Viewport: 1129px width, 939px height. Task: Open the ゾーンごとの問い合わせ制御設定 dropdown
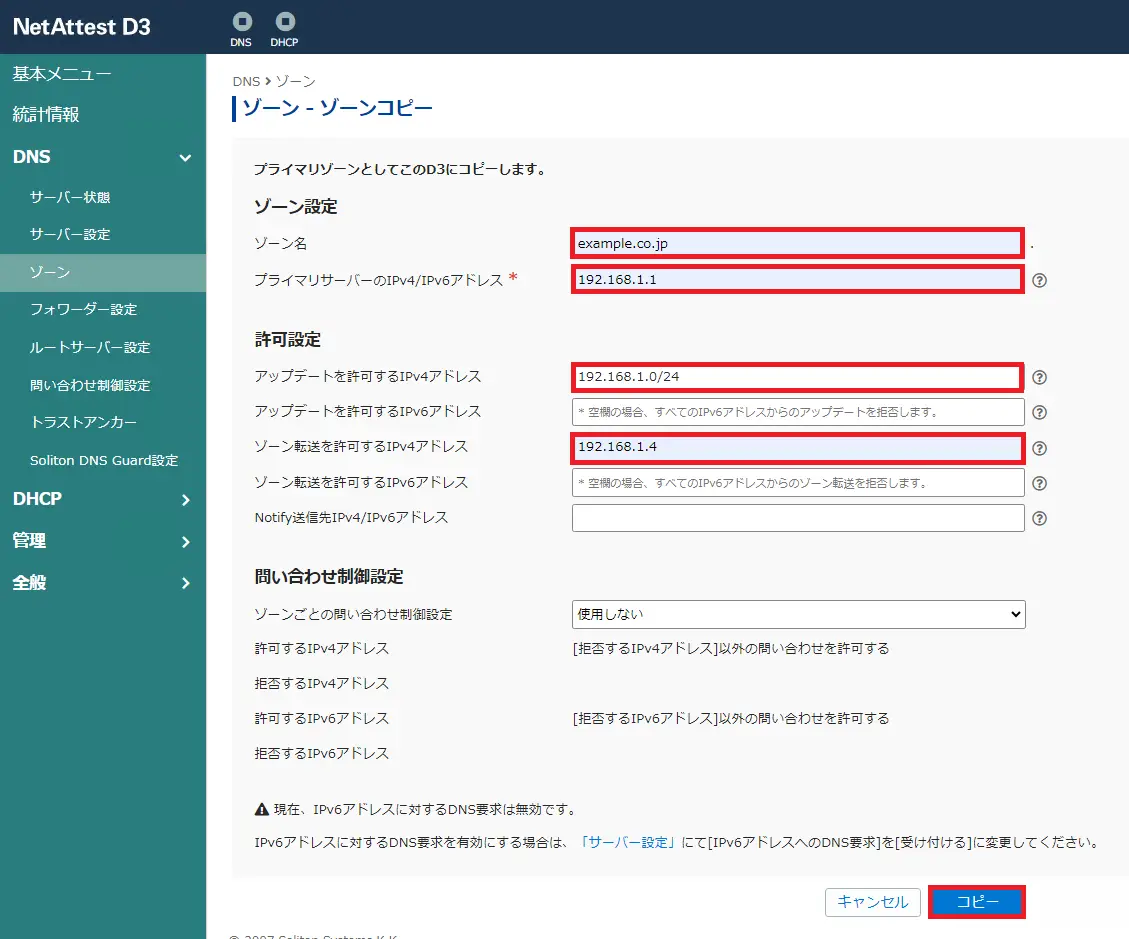[x=799, y=614]
